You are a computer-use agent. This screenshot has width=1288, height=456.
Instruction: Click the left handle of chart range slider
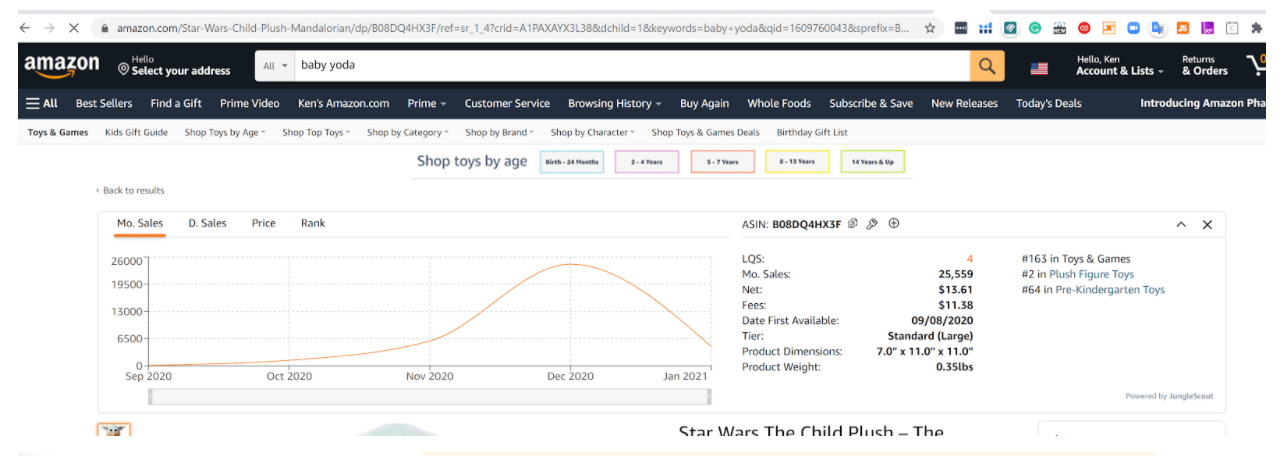tap(150, 397)
